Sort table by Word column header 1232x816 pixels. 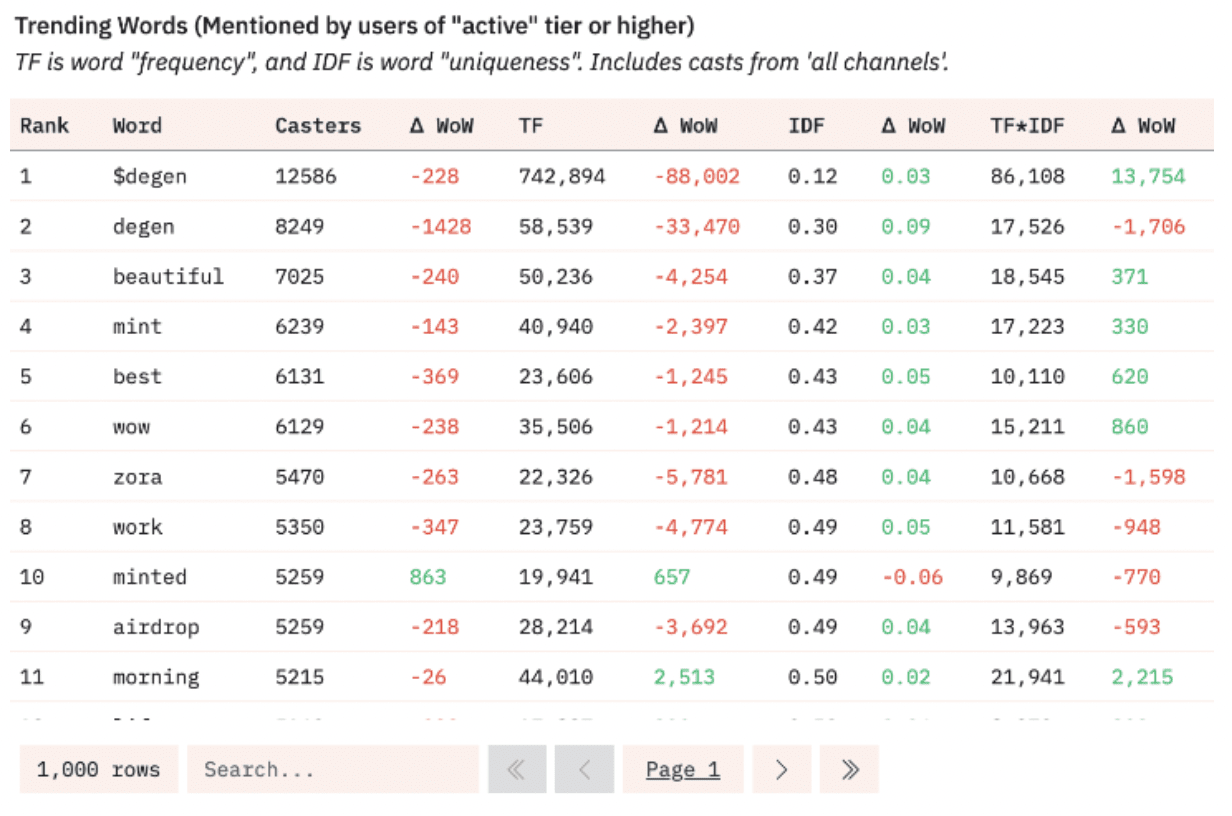pos(137,126)
